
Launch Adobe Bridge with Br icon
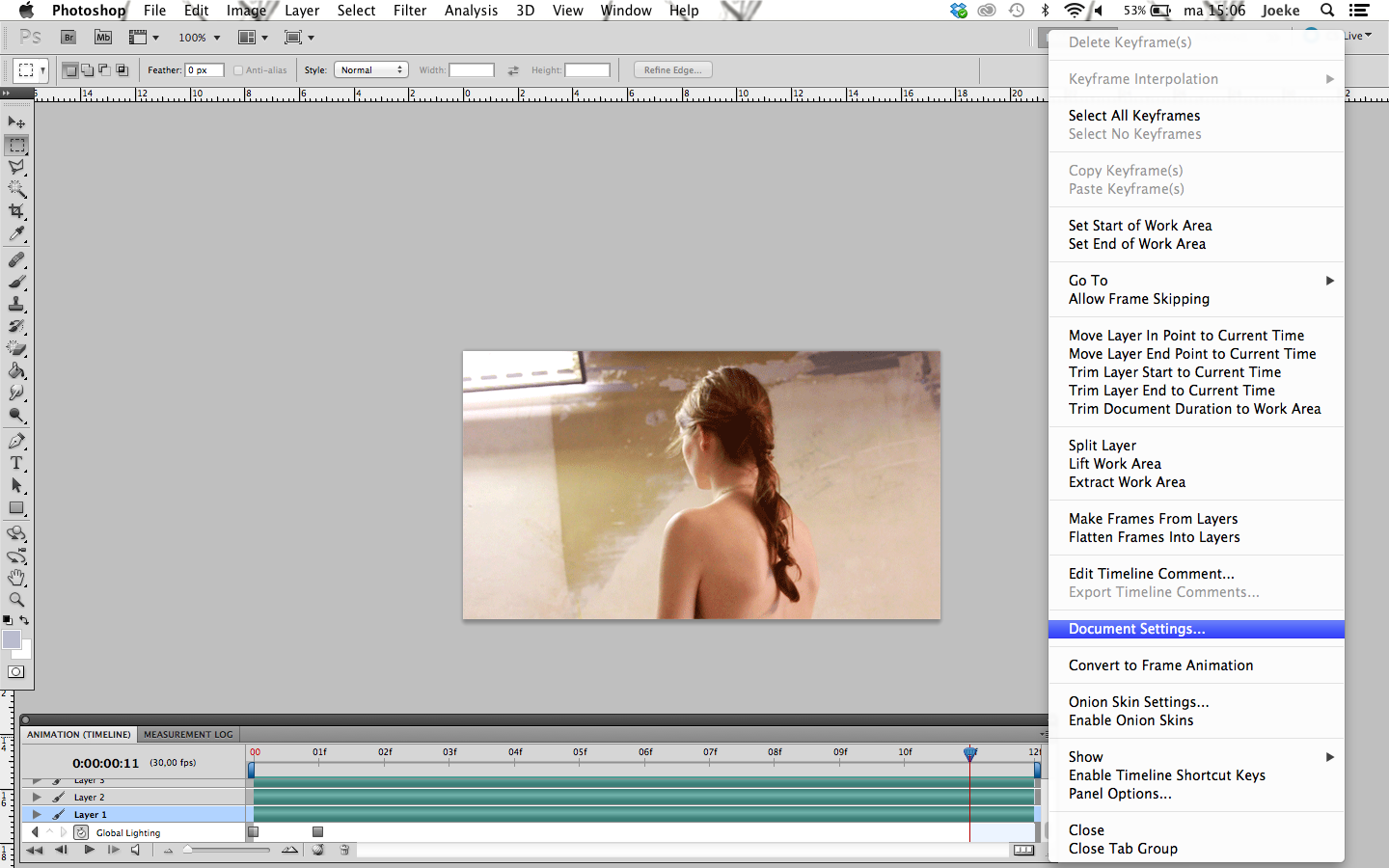(68, 38)
